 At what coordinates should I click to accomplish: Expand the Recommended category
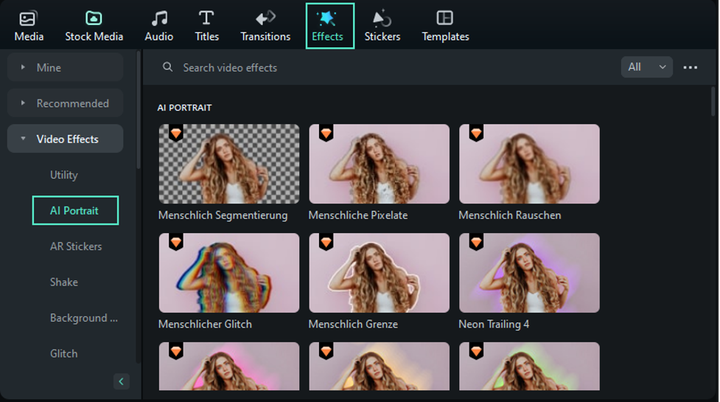pyautogui.click(x=65, y=103)
